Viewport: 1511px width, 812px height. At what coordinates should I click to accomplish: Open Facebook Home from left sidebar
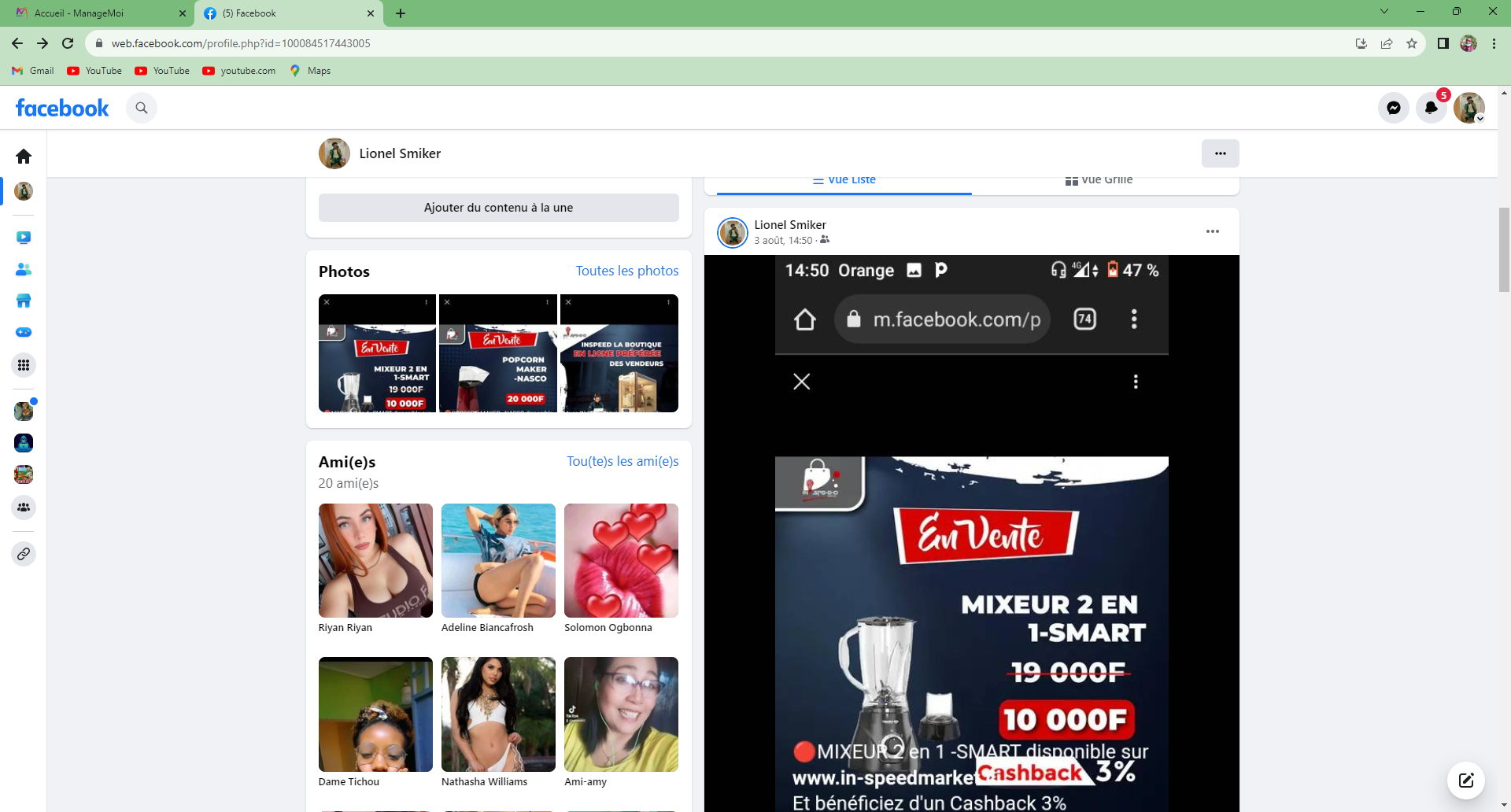click(x=24, y=157)
